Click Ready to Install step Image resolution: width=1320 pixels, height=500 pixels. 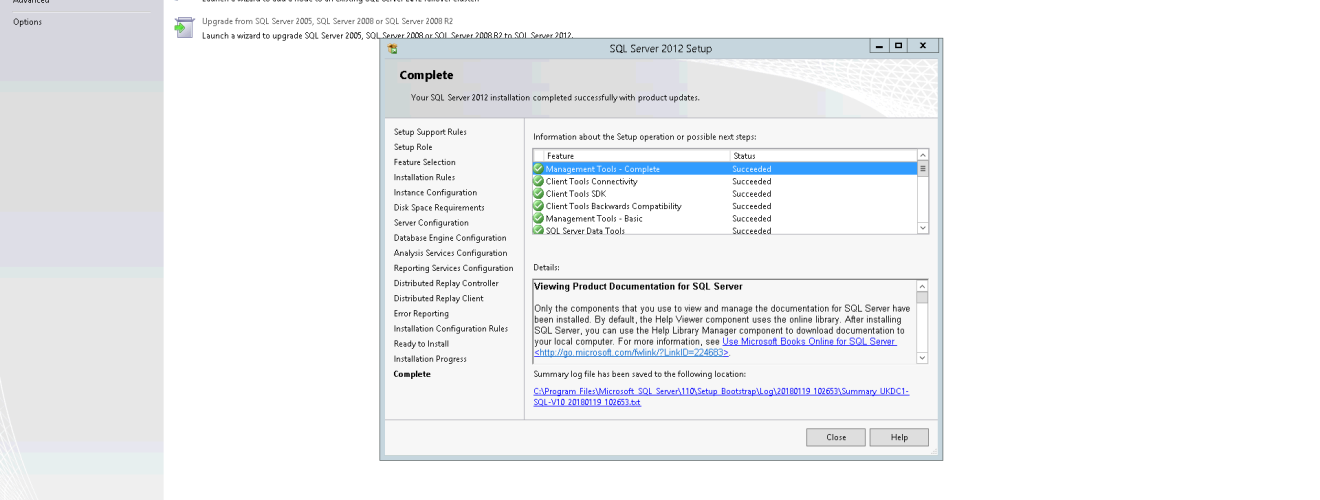coord(421,343)
